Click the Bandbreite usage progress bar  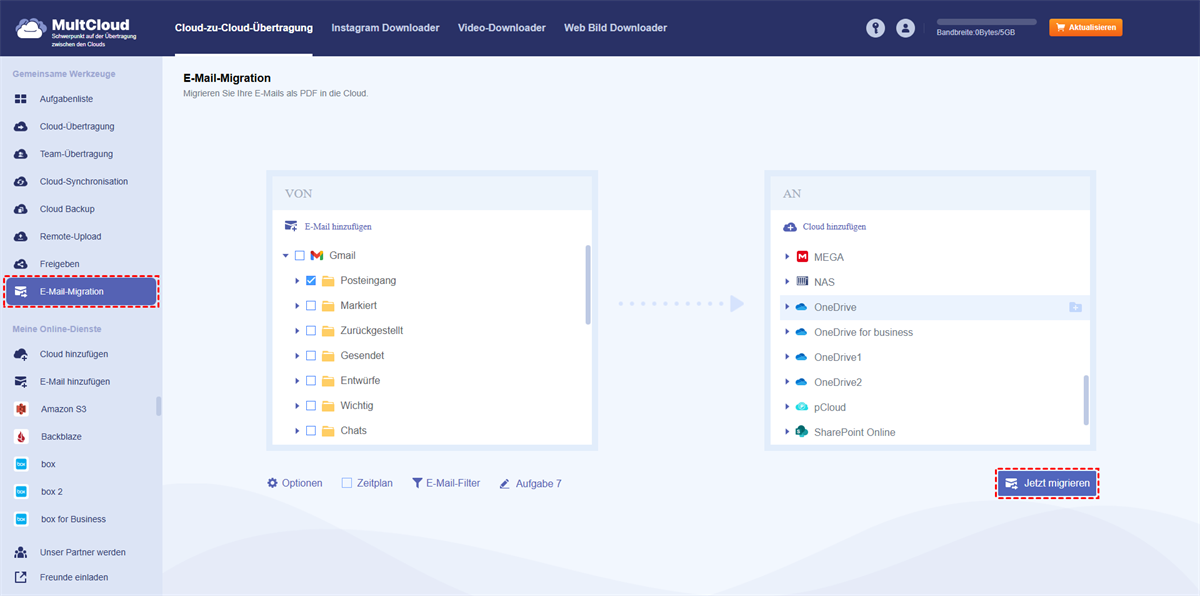986,22
